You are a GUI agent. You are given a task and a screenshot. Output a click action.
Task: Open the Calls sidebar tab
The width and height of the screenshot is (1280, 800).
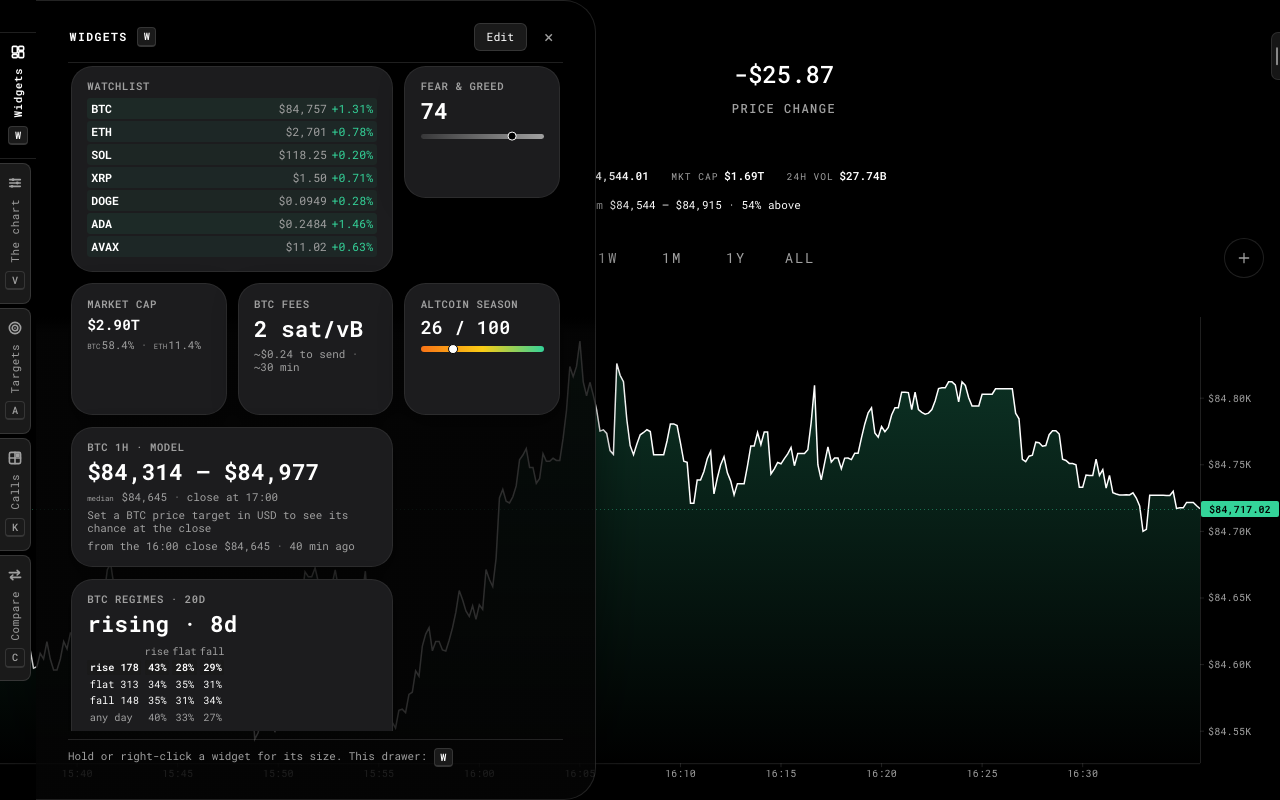[x=15, y=494]
